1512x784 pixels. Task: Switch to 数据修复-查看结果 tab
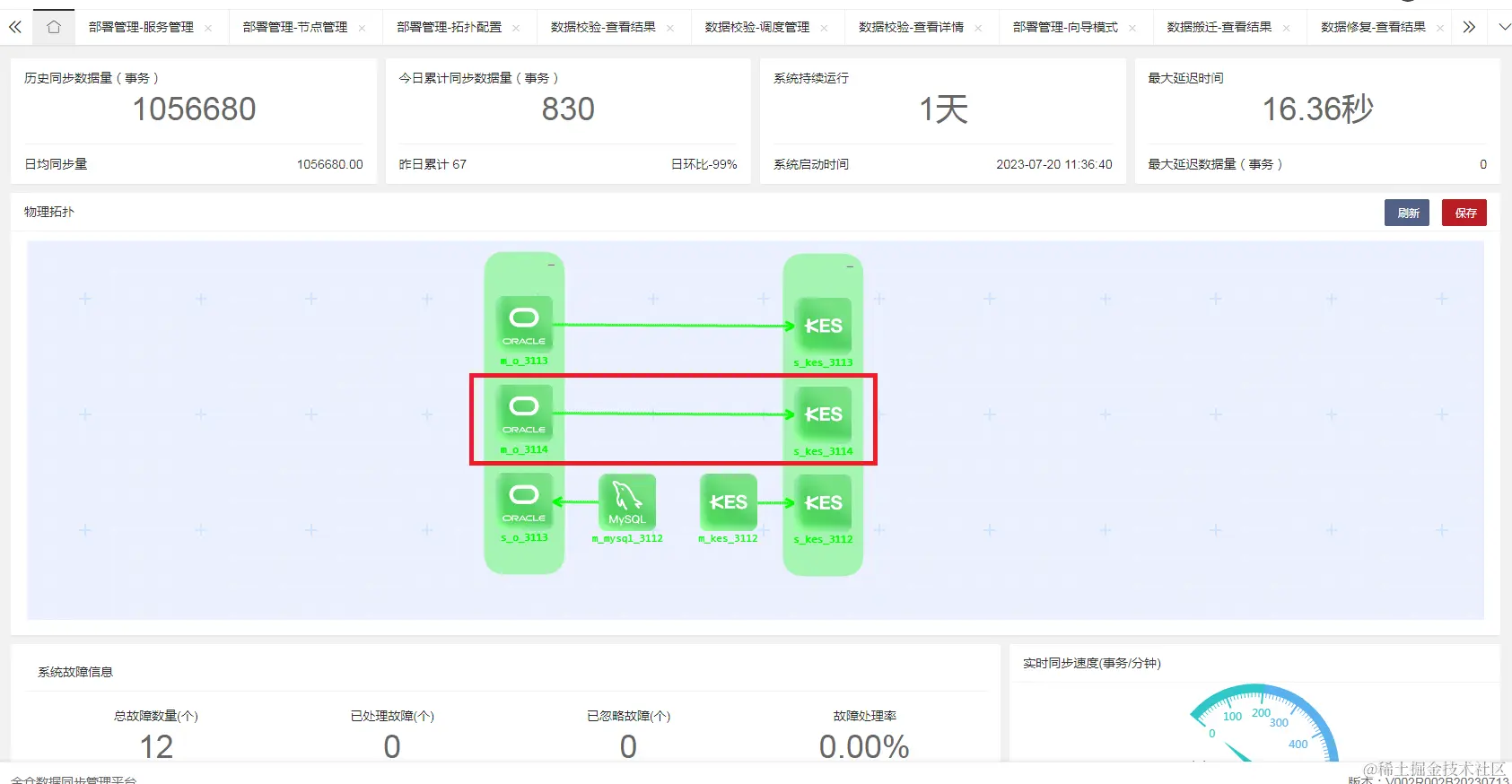pos(1374,27)
